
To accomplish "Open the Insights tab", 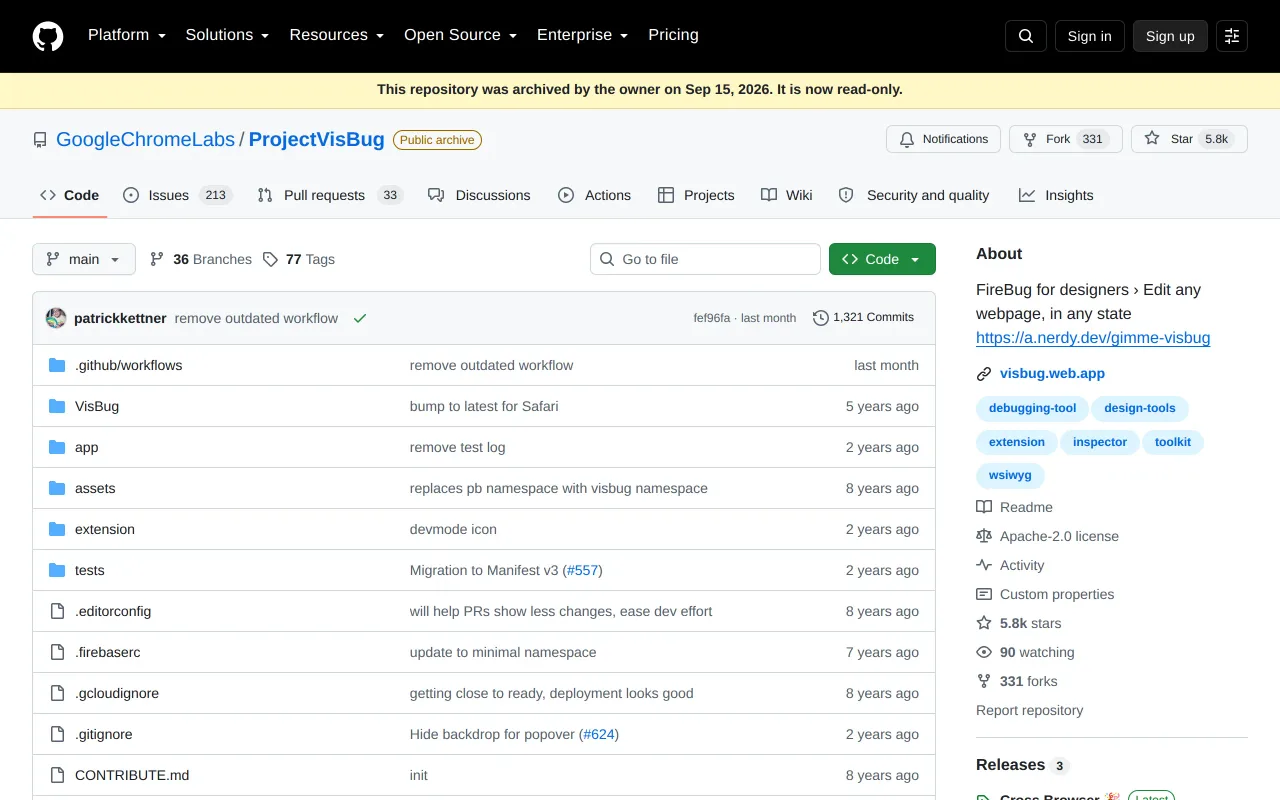I will pos(1056,195).
